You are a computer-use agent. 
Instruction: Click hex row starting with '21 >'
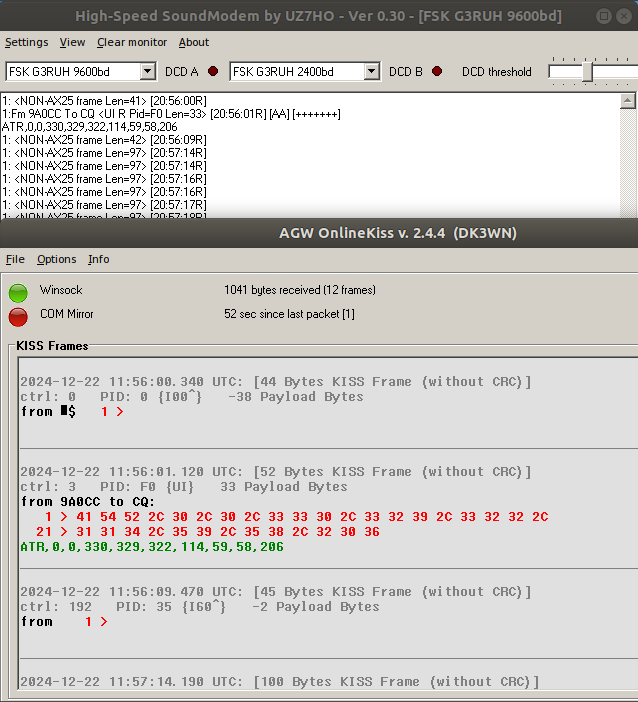pyautogui.click(x=208, y=531)
